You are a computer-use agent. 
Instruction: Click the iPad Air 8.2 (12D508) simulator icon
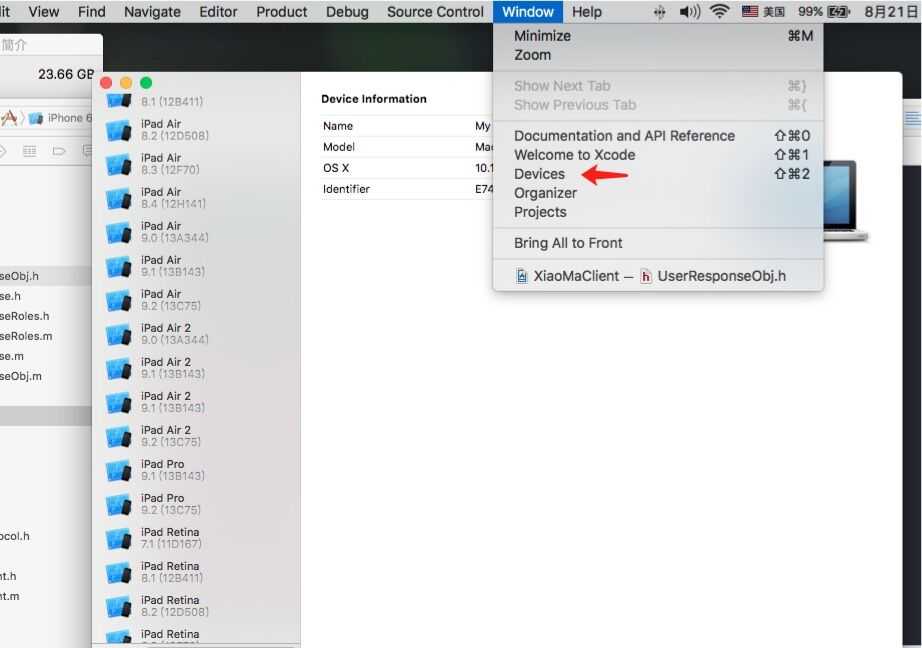pos(119,131)
